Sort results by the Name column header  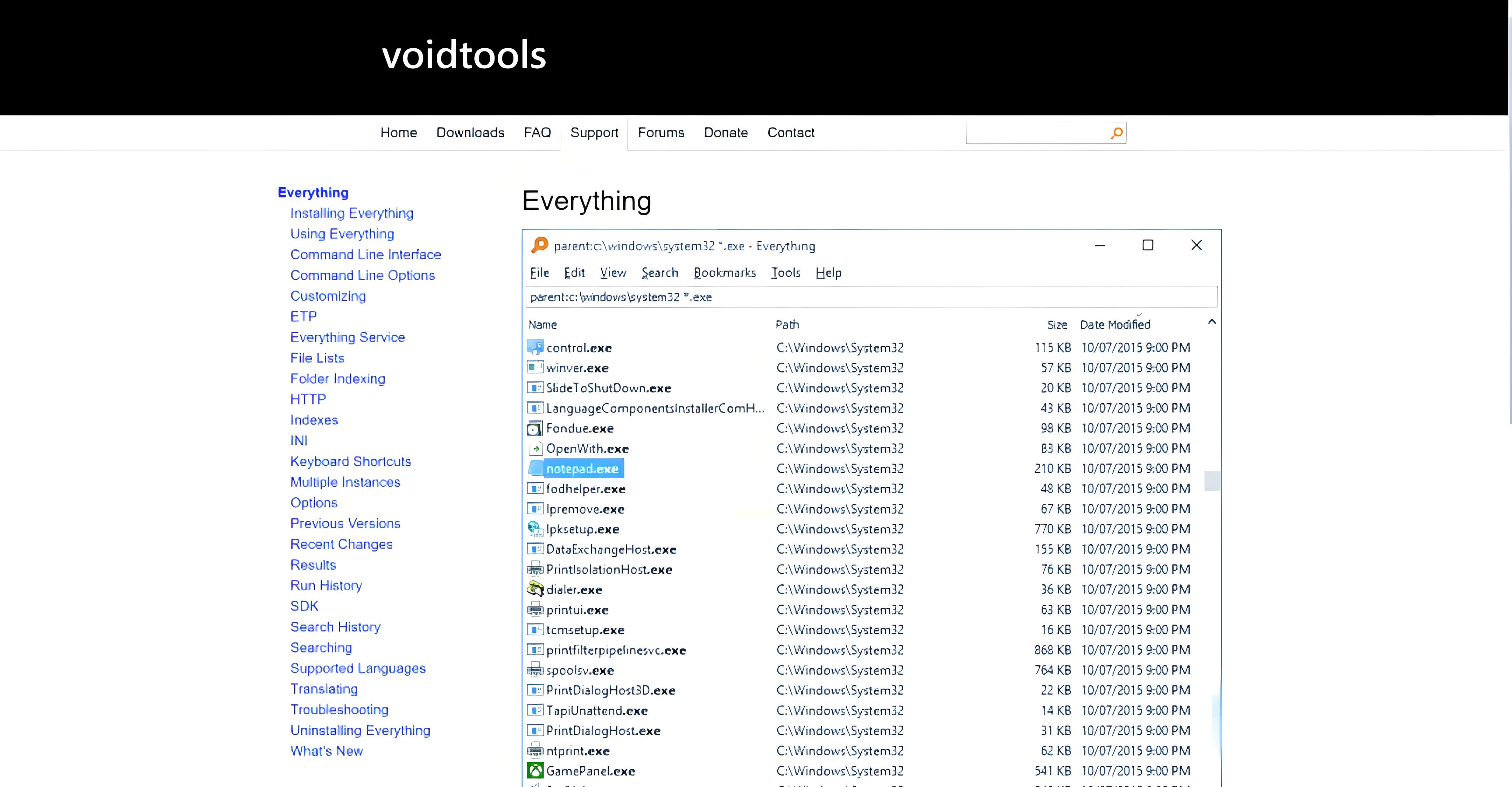pyautogui.click(x=542, y=325)
